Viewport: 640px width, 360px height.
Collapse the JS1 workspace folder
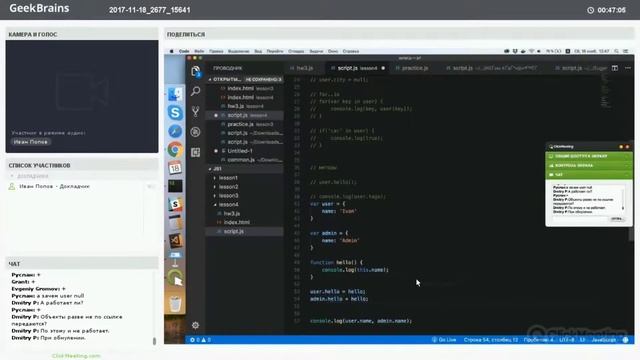[x=210, y=169]
